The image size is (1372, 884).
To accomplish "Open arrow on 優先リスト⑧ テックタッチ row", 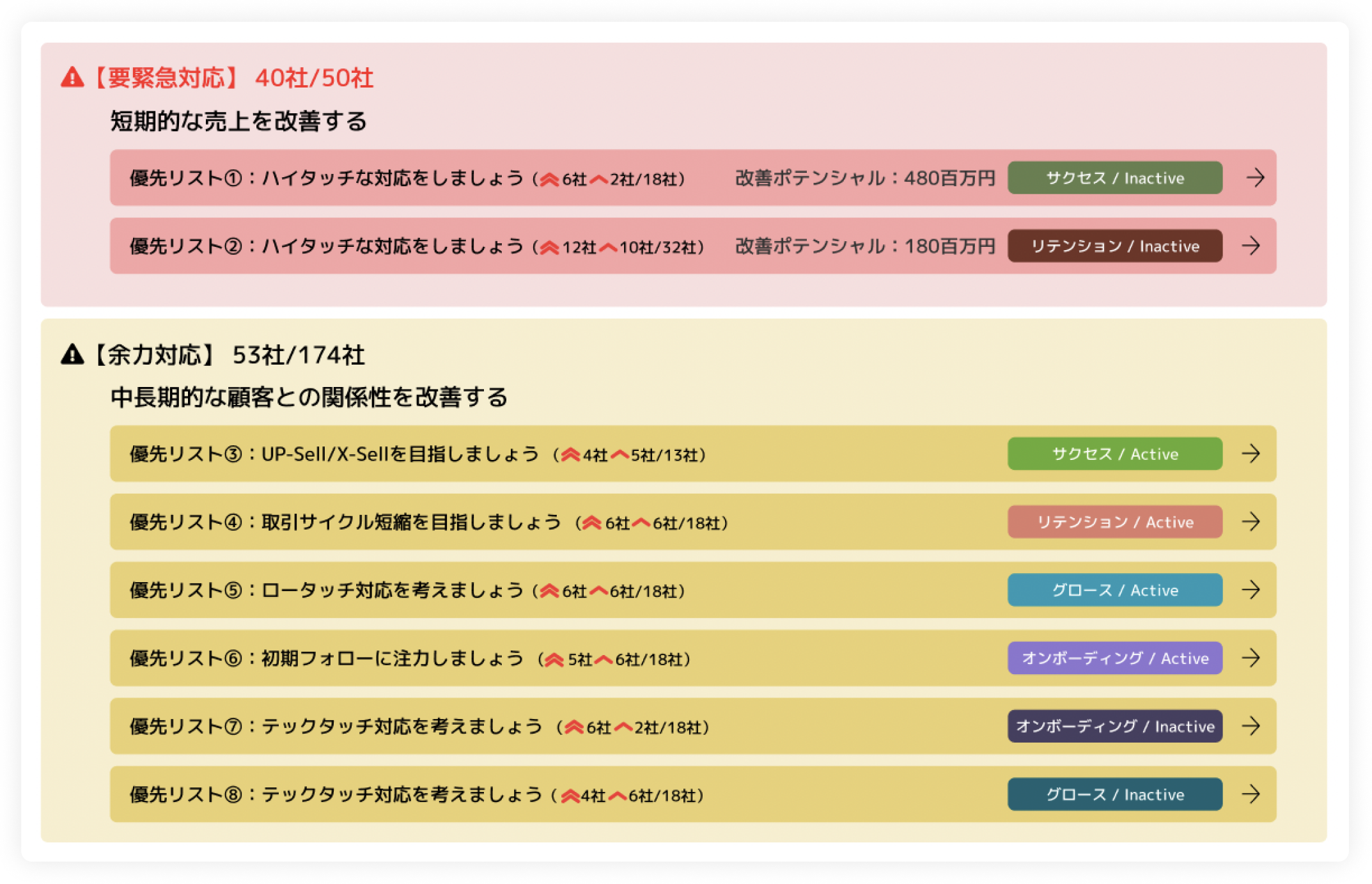I will click(1251, 794).
